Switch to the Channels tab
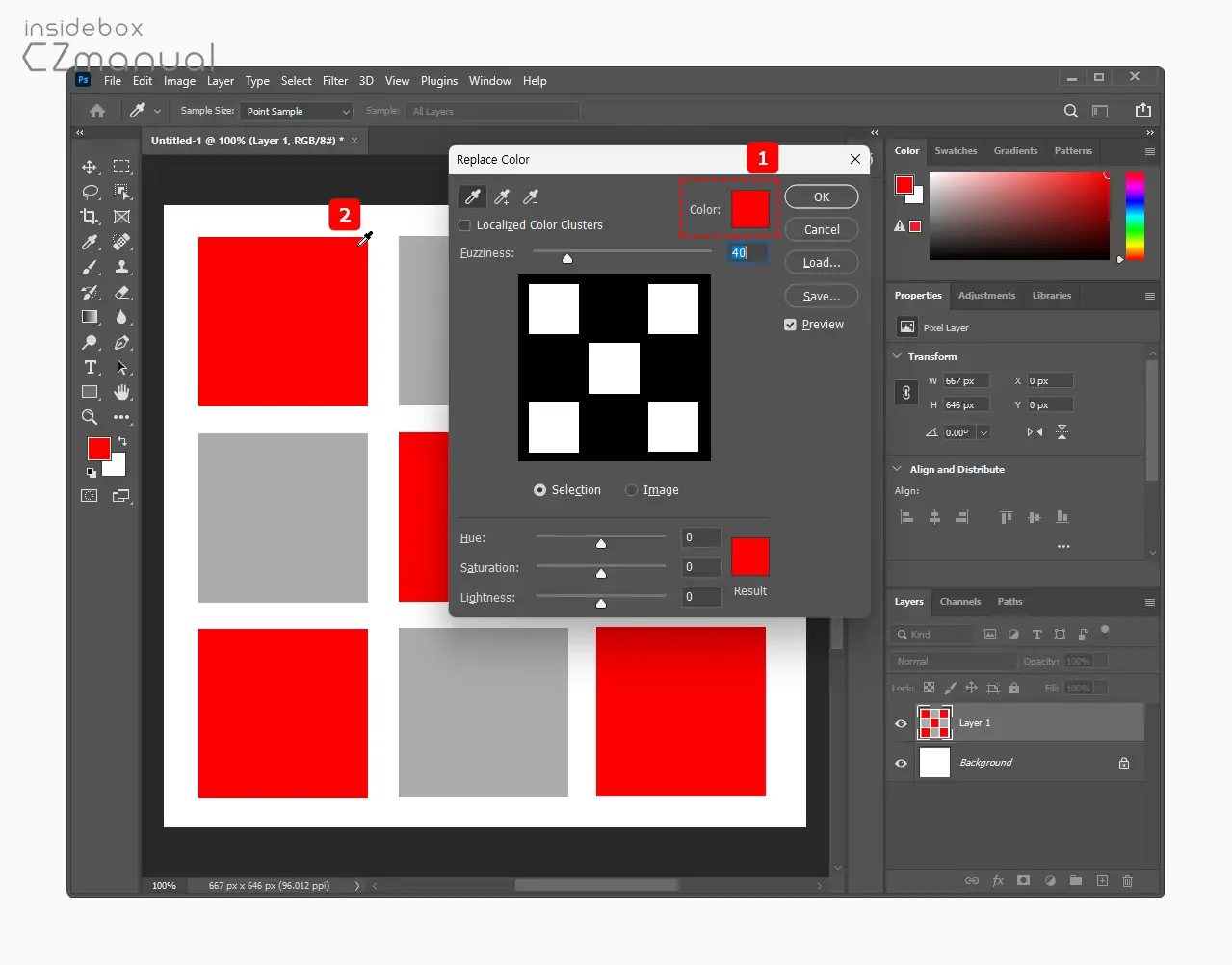Screen dimensions: 1232x965 [960, 602]
